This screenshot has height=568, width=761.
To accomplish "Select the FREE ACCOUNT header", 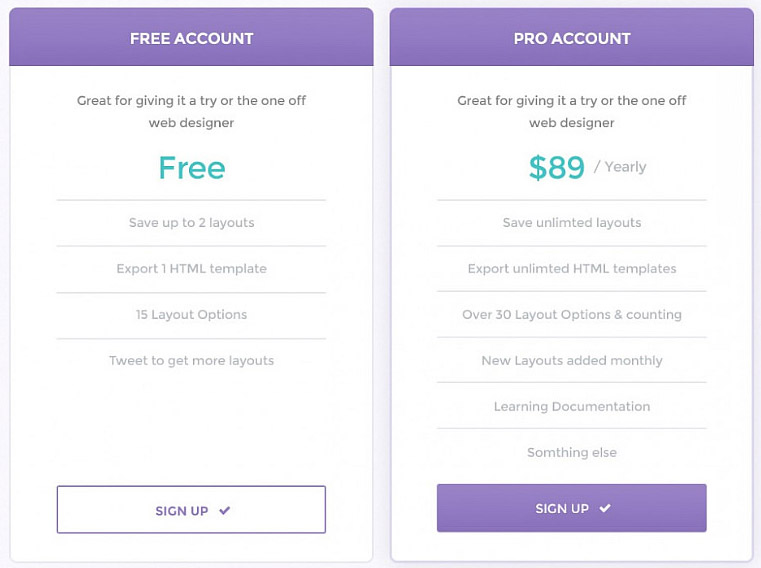I will point(191,39).
